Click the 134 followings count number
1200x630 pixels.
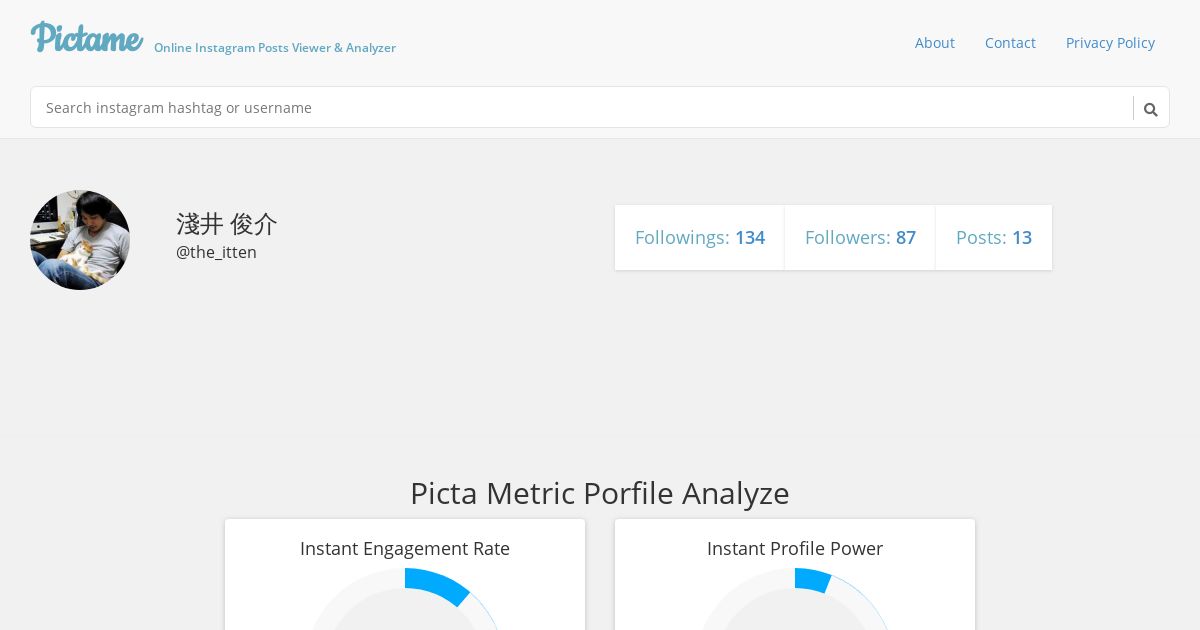(750, 238)
